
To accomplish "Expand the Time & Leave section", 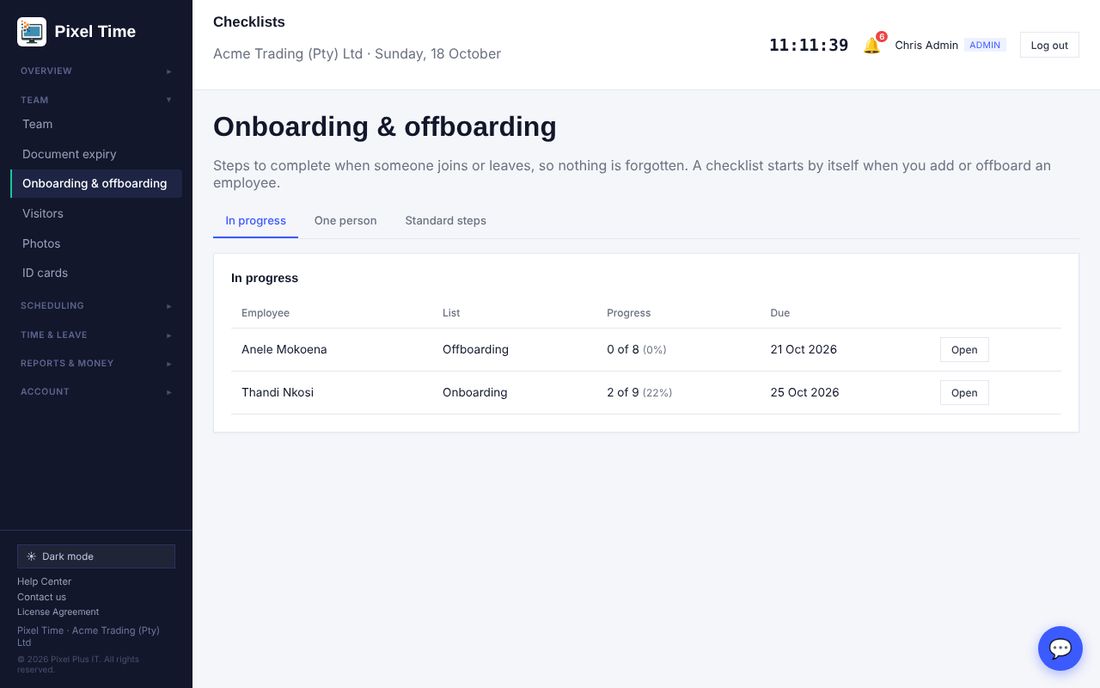I will 96,335.
